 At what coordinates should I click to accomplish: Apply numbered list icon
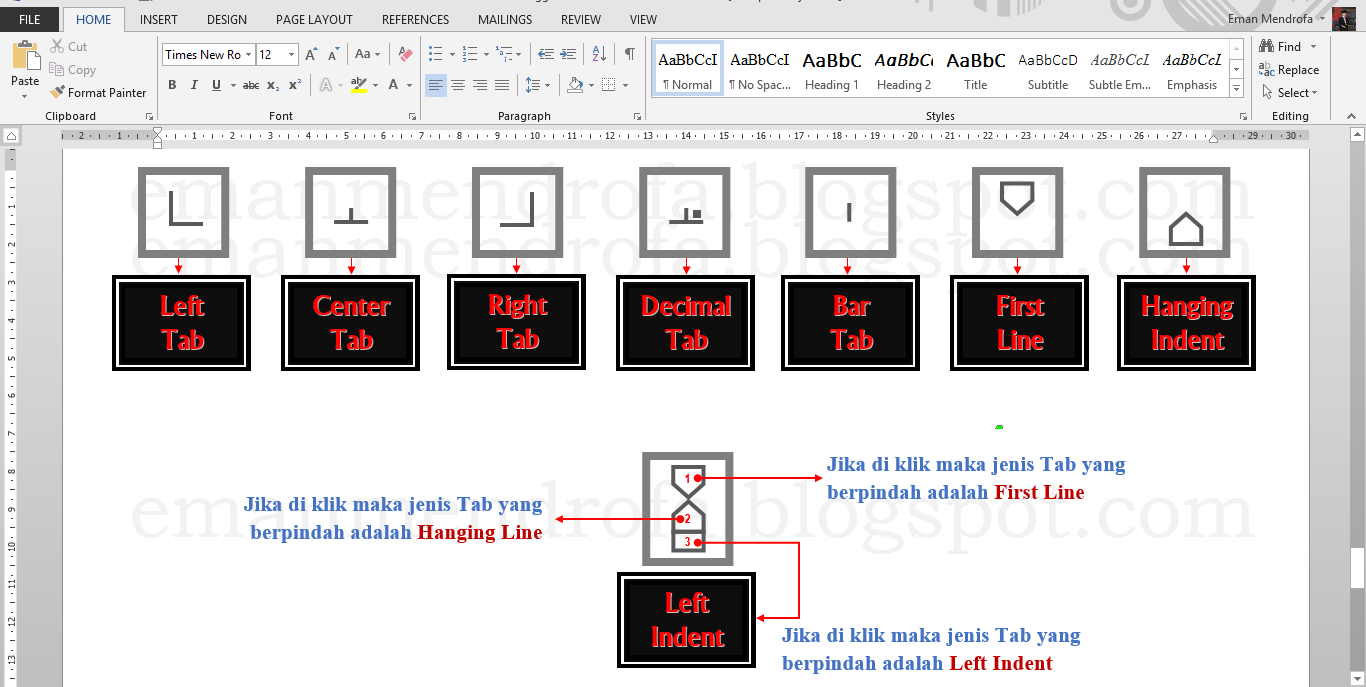(469, 54)
